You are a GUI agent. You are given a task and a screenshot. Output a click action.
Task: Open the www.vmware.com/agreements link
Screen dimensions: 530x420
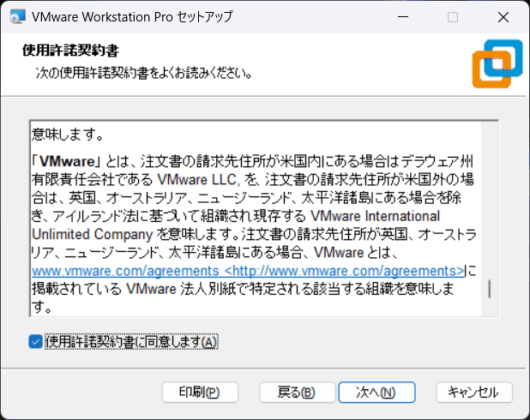[x=126, y=271]
